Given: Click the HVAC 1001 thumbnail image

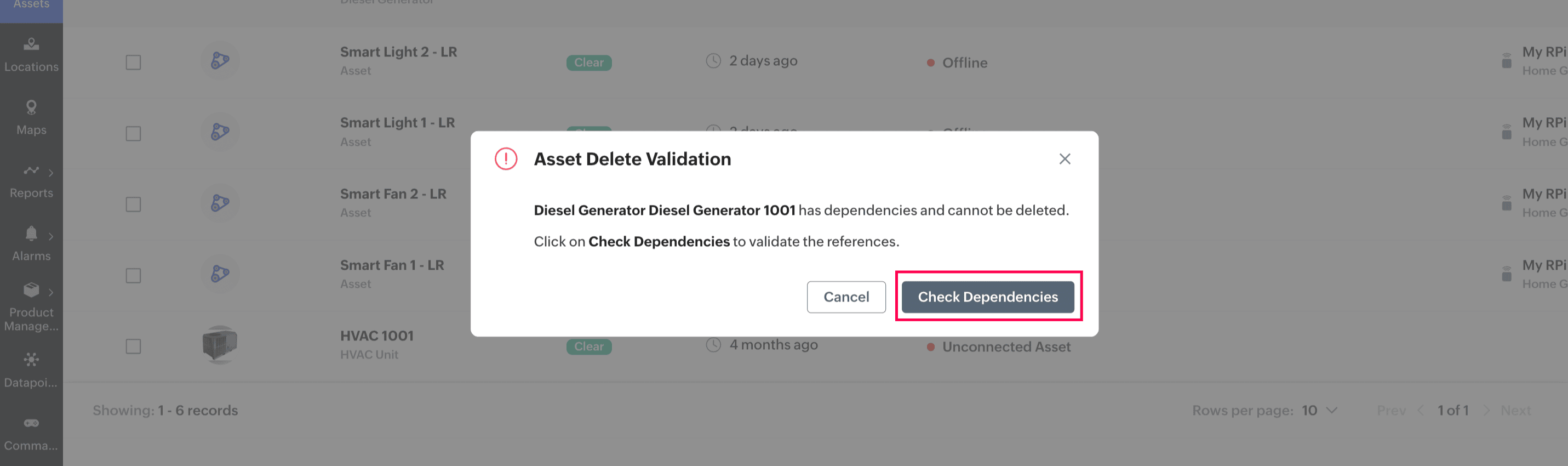Looking at the screenshot, I should (x=220, y=344).
